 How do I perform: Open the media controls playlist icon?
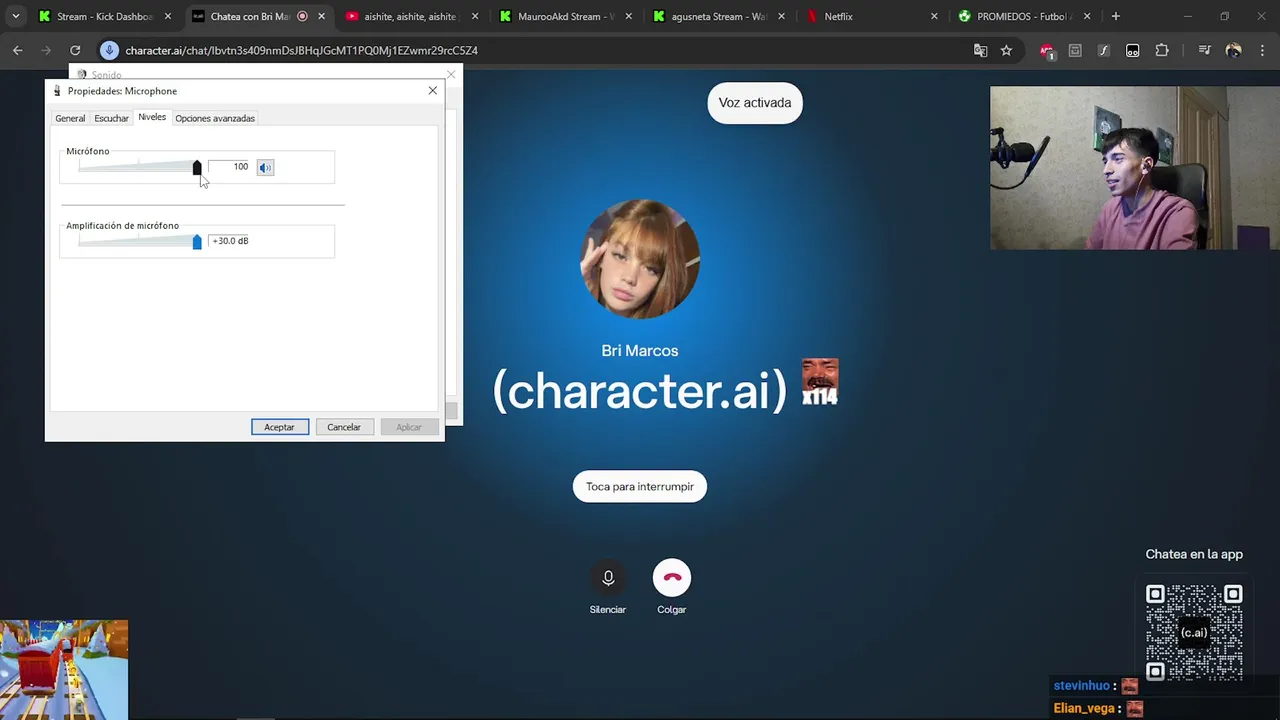coord(1205,50)
